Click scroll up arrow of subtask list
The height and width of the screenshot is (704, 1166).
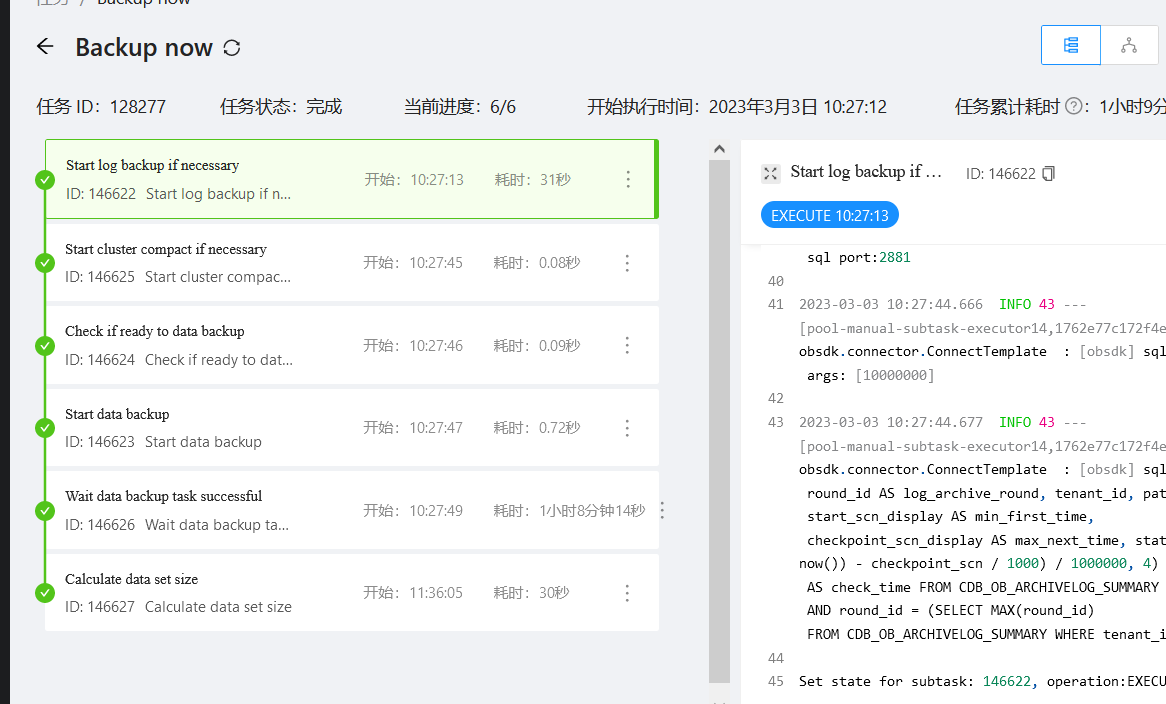[x=719, y=149]
